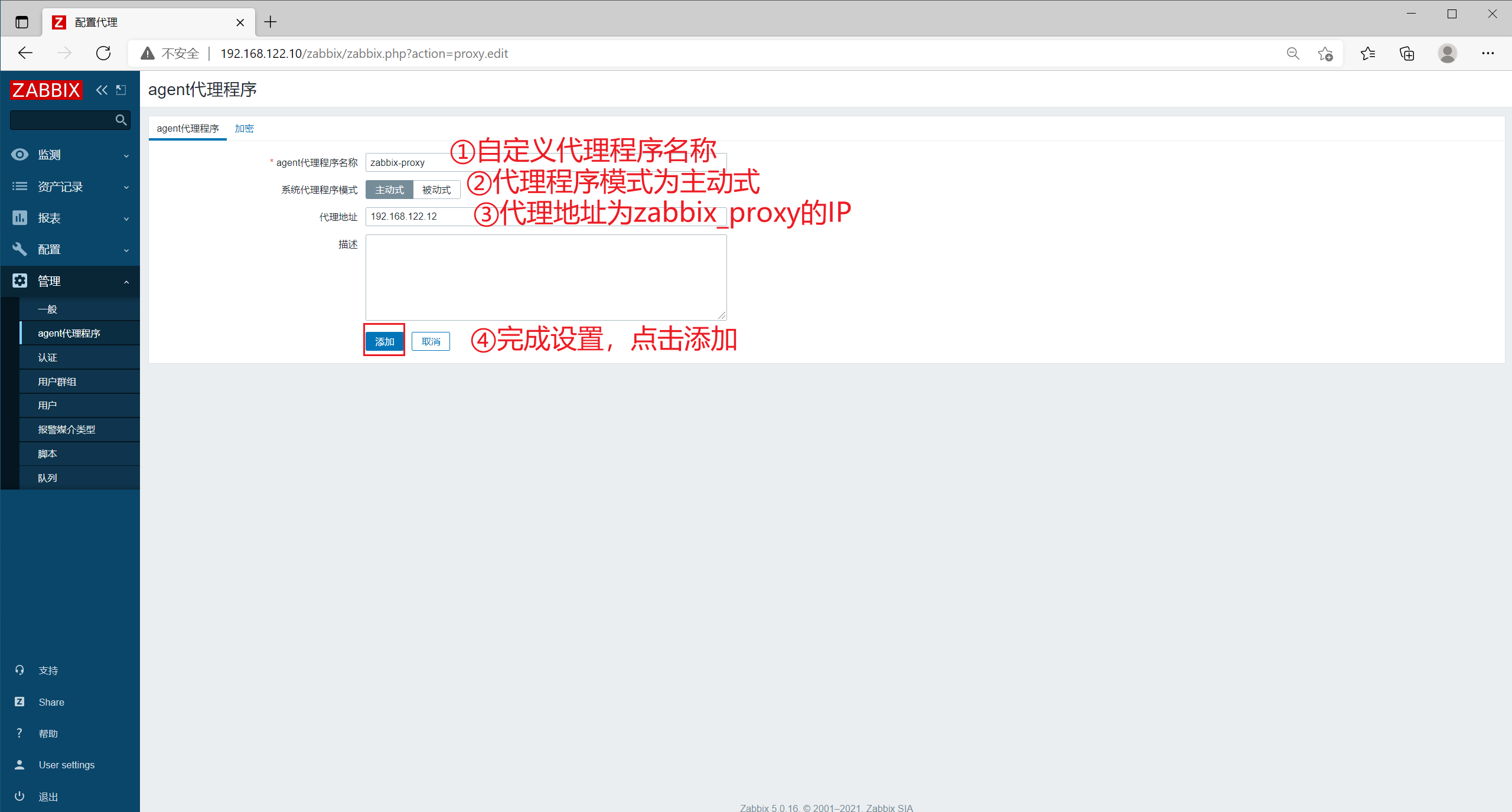1512x812 pixels.
Task: Open the 认证 submenu item
Action: pyautogui.click(x=80, y=357)
